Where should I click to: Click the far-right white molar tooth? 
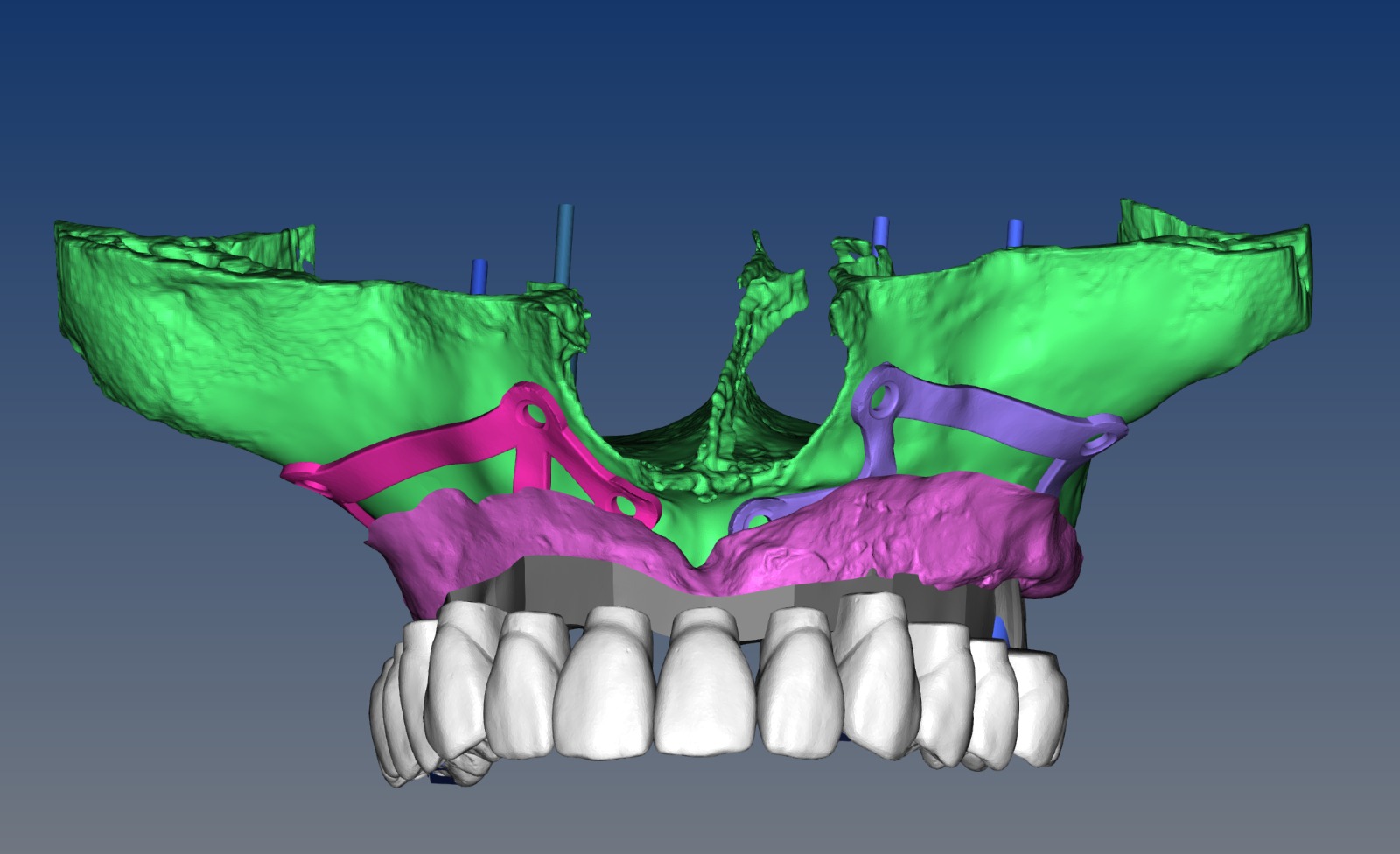click(x=1039, y=709)
